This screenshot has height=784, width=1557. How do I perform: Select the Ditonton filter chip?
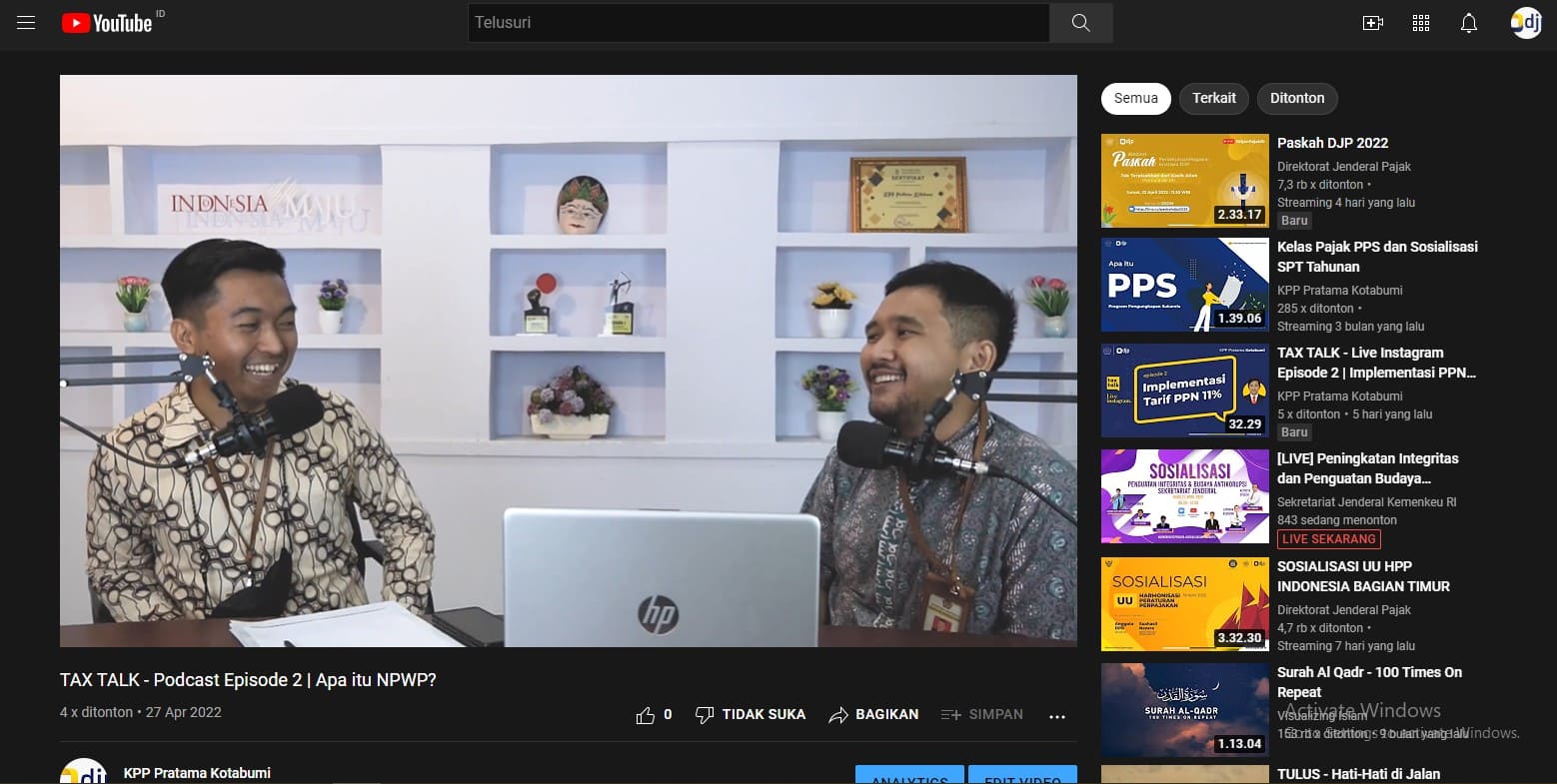(1296, 98)
